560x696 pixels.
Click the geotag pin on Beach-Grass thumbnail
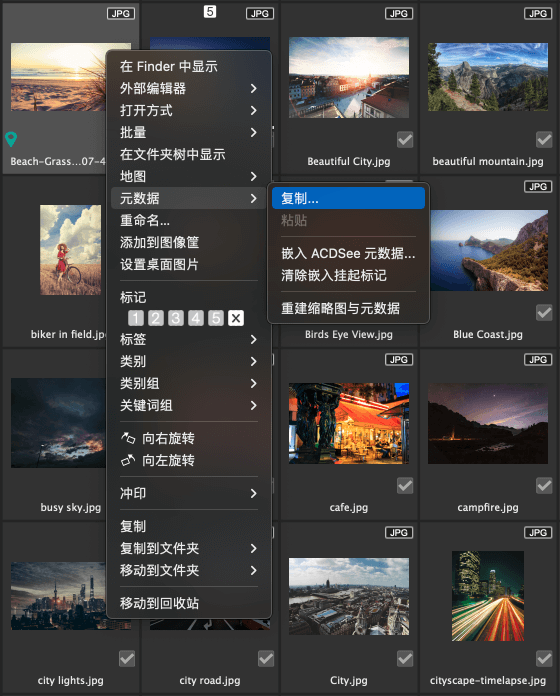point(11,139)
